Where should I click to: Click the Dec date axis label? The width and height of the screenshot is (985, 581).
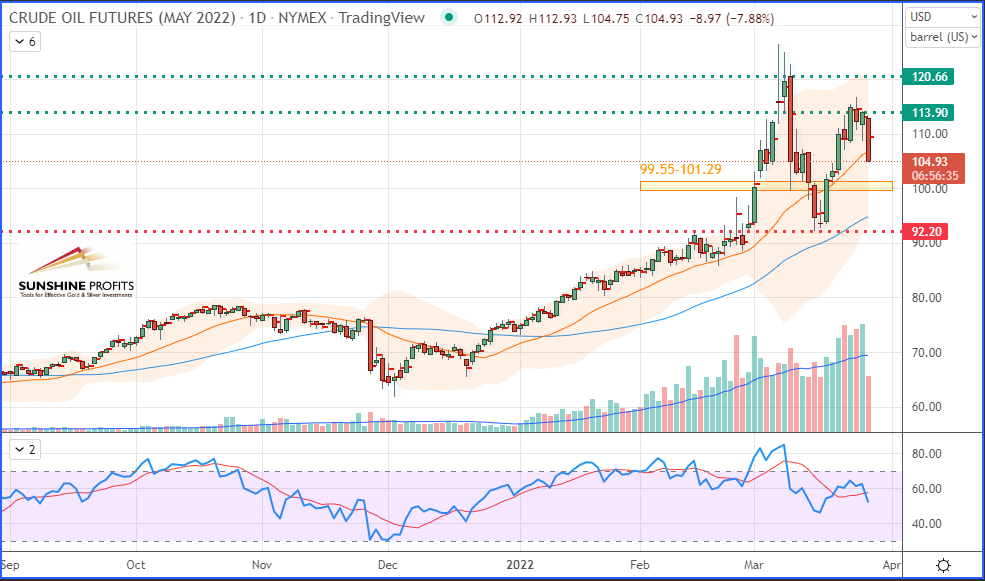(388, 565)
